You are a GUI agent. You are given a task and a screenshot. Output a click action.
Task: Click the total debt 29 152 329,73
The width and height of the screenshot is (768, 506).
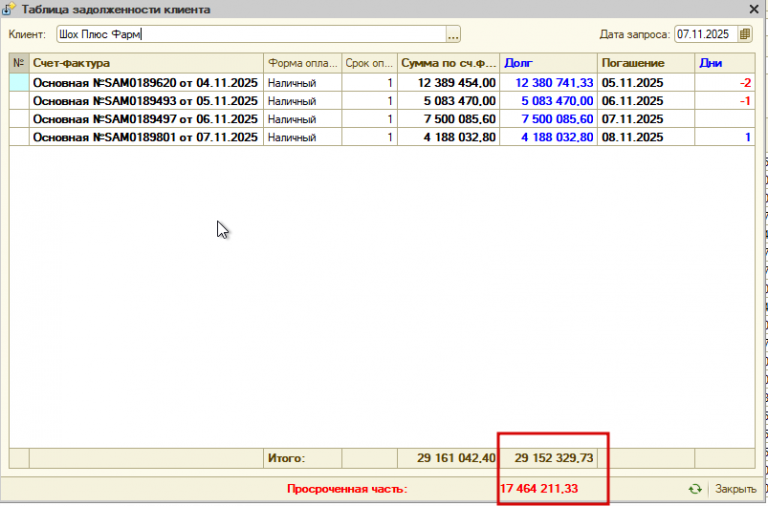[x=554, y=458]
